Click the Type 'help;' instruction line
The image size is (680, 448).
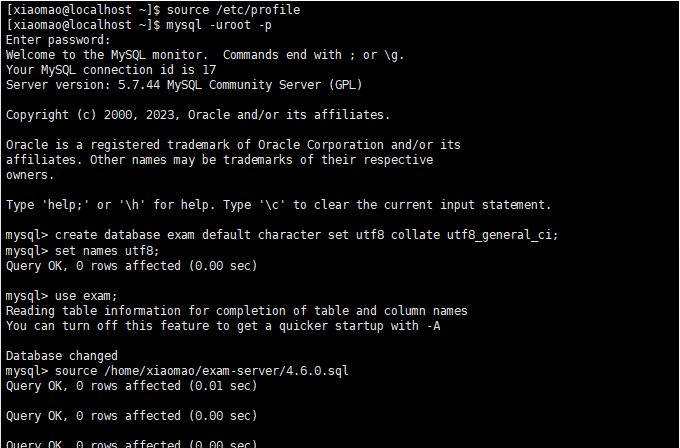click(278, 205)
